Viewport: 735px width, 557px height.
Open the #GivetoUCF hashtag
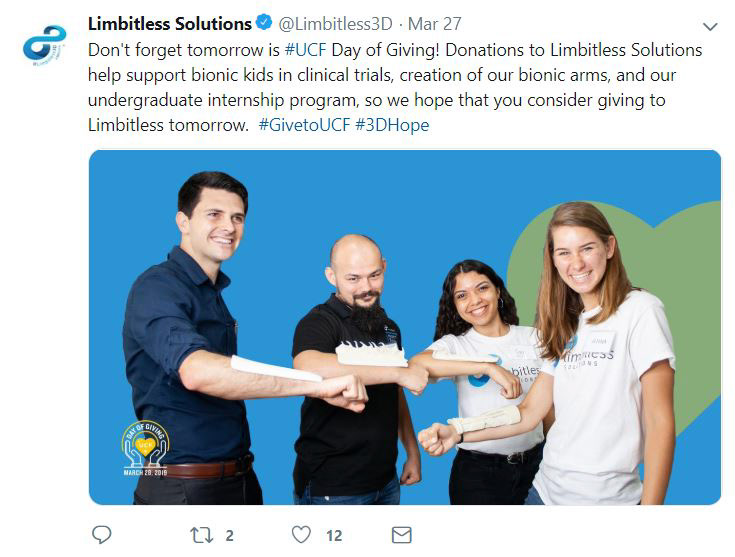click(x=304, y=125)
